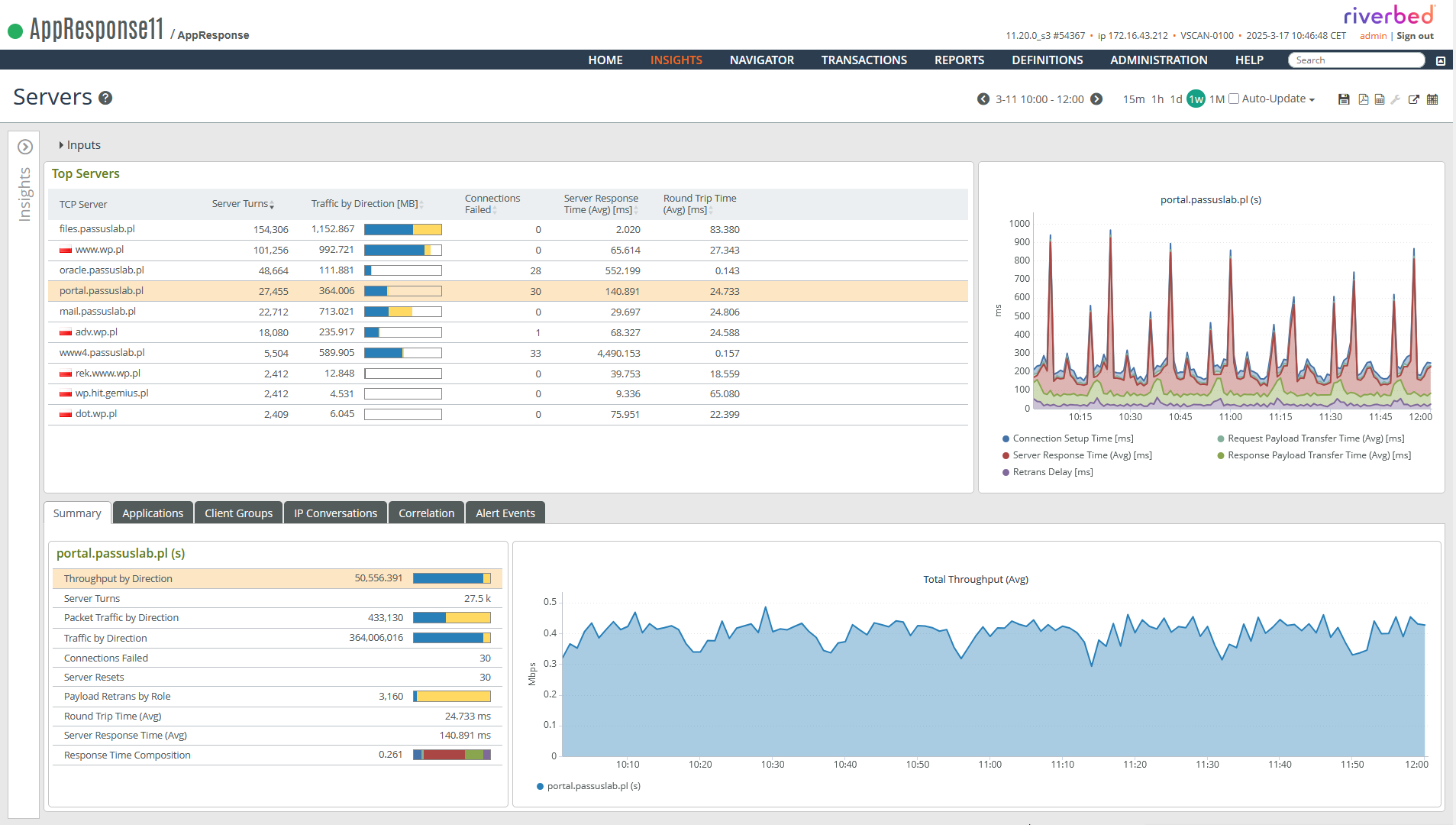
Task: Go to HOME in navigation bar
Action: [x=605, y=60]
